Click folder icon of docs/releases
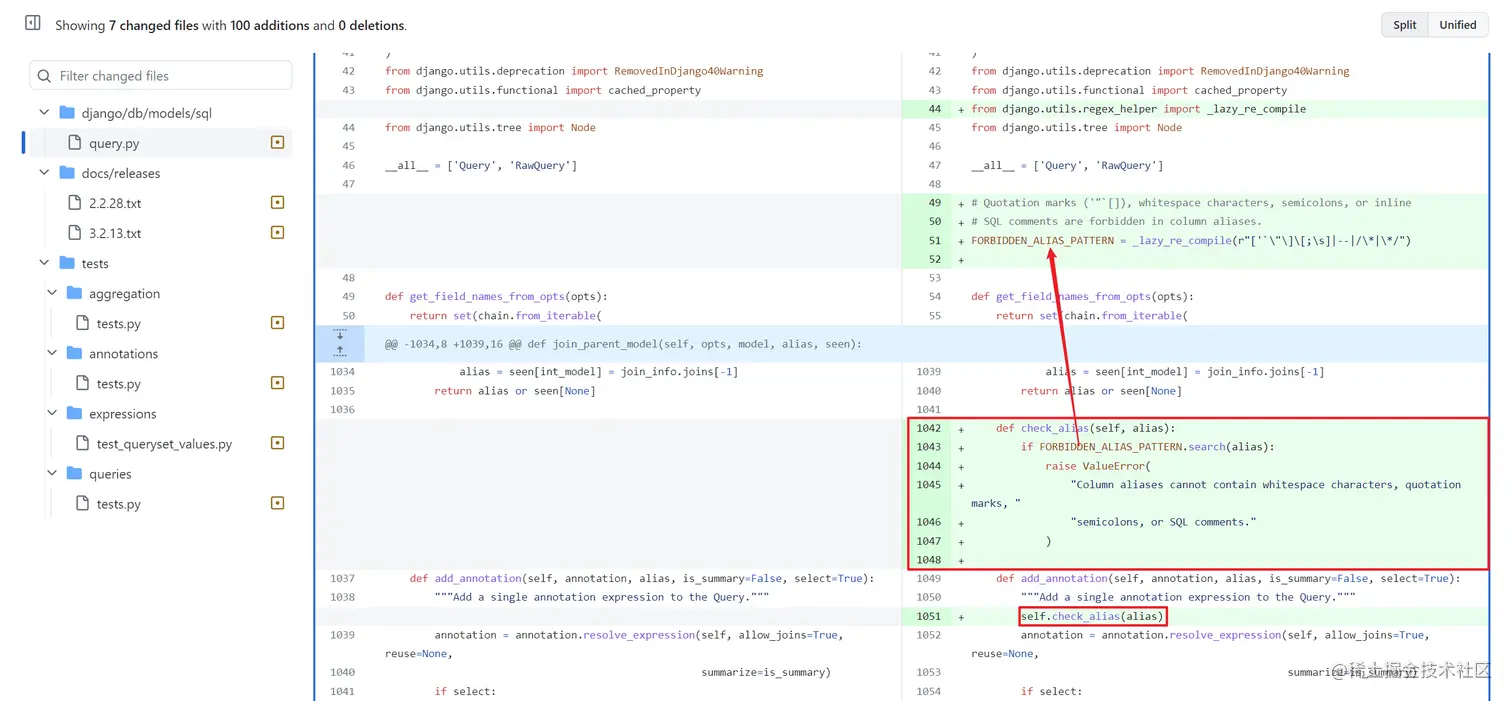This screenshot has height=701, width=1512. coord(67,173)
